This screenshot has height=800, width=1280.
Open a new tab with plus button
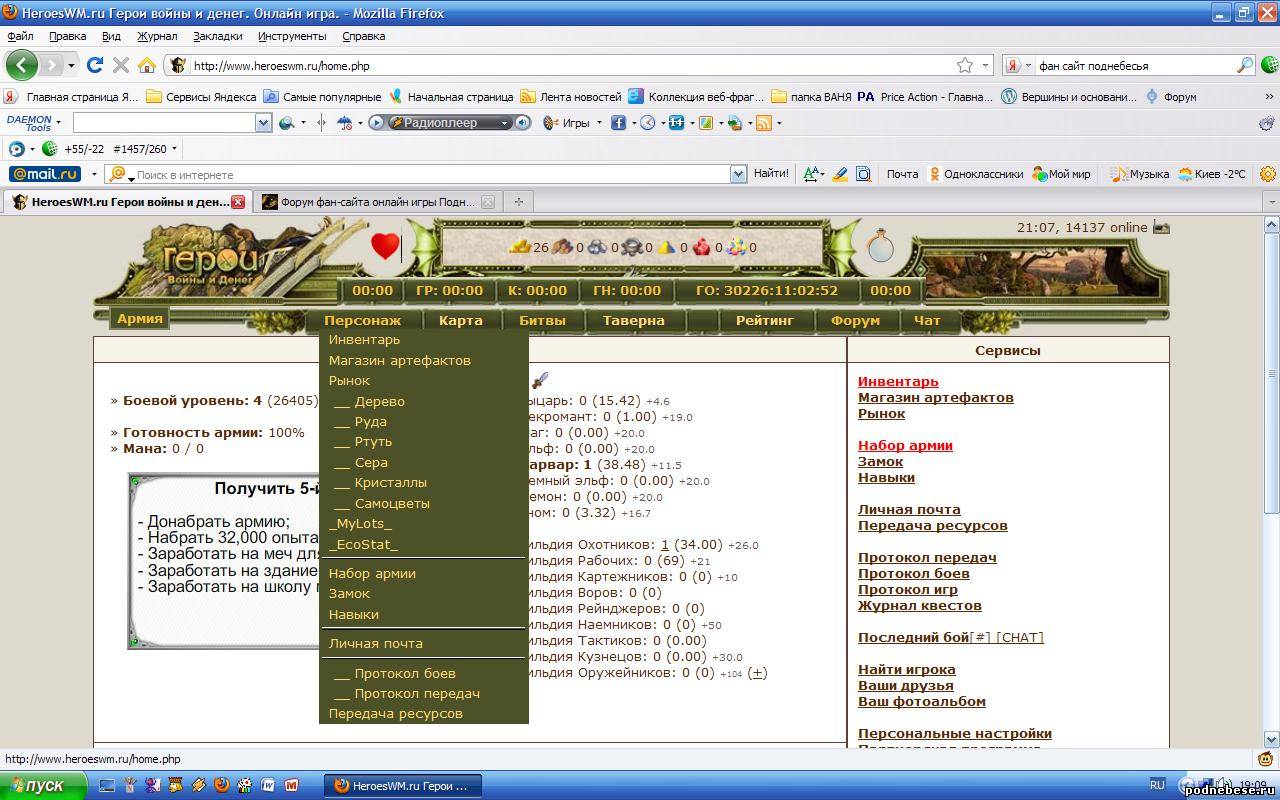tap(518, 201)
